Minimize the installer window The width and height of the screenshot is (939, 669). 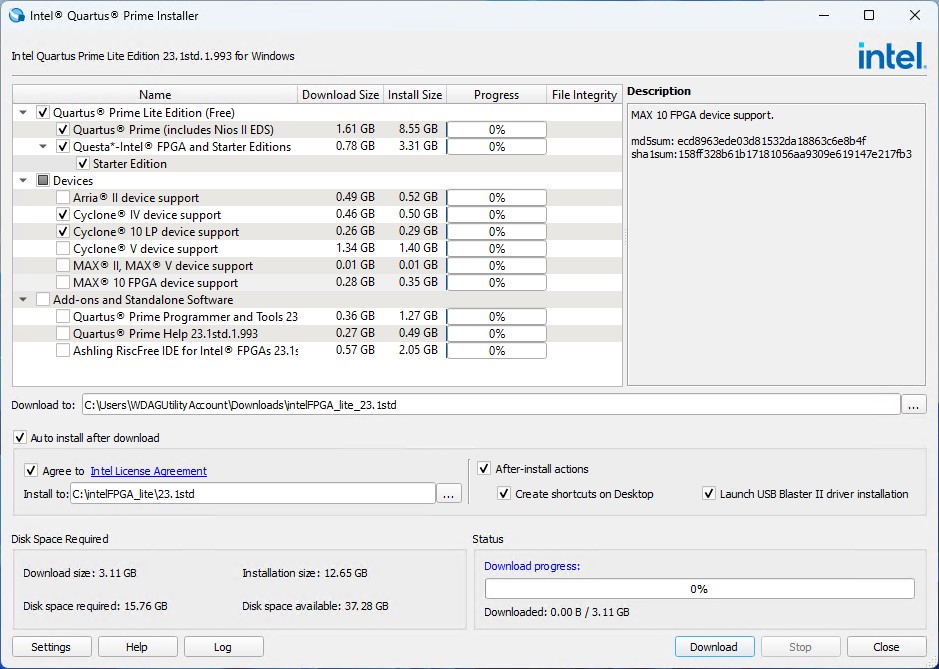[x=824, y=16]
